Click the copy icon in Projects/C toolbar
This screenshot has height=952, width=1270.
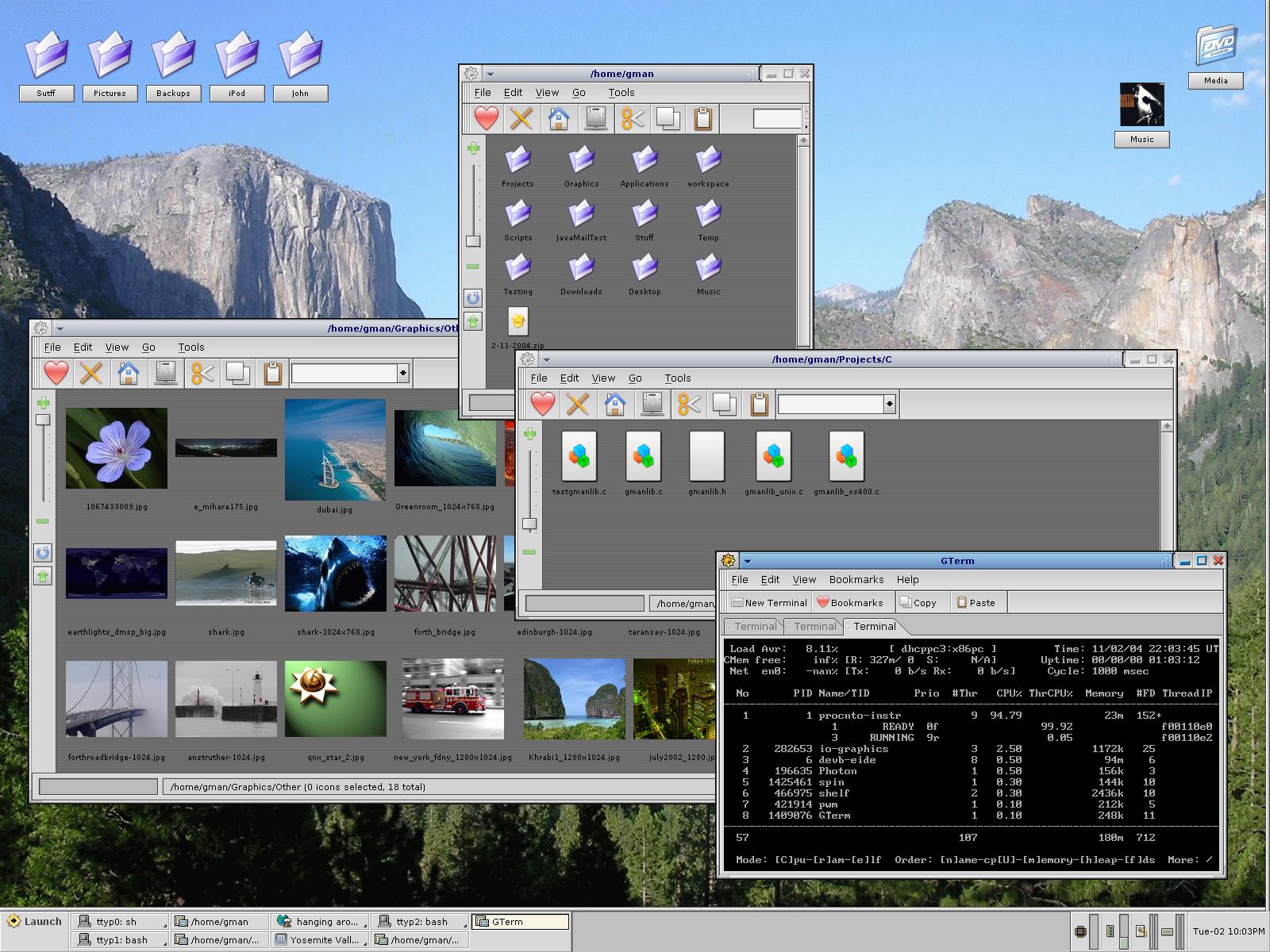(724, 404)
